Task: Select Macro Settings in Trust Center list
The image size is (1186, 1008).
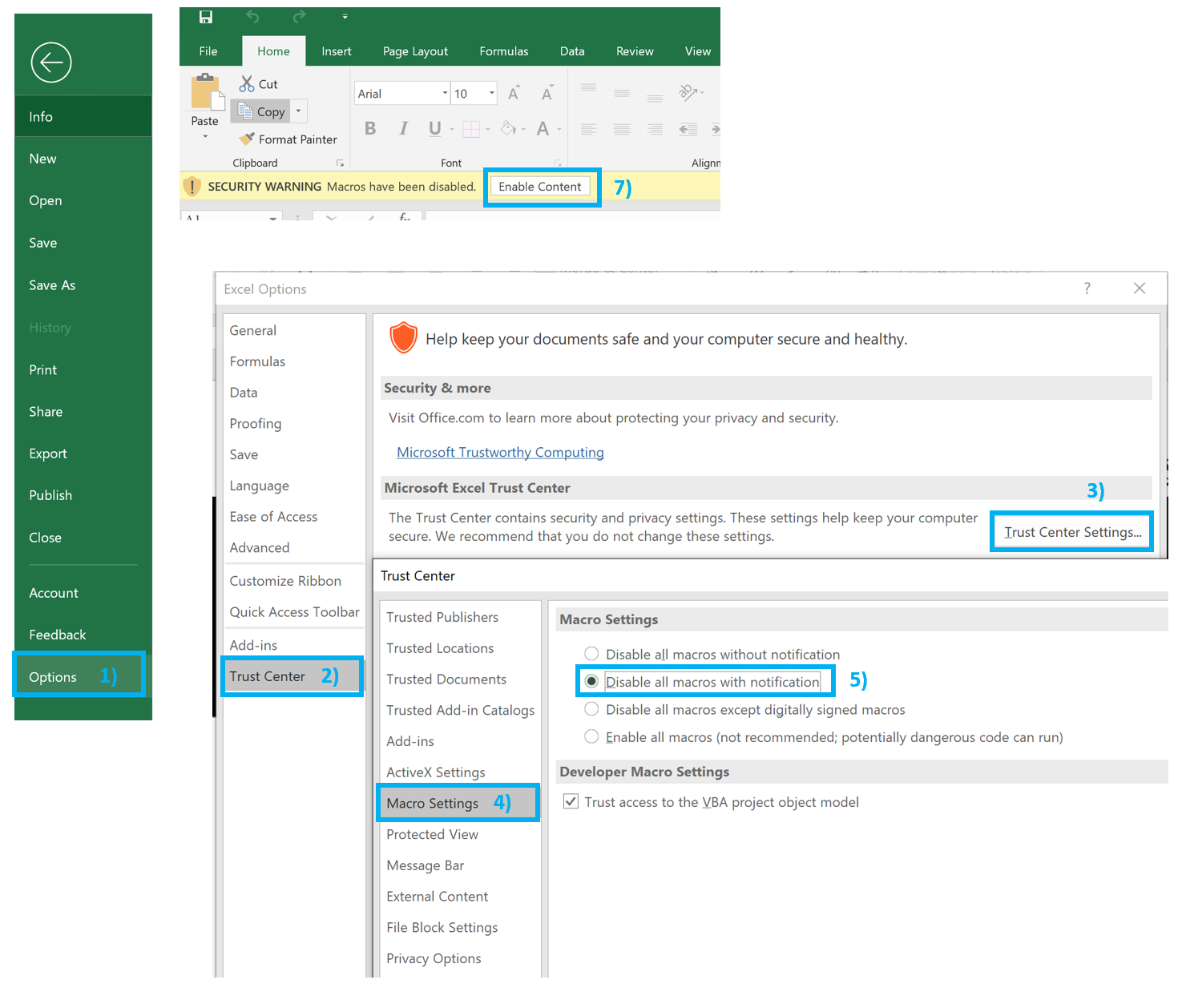Action: (x=458, y=803)
